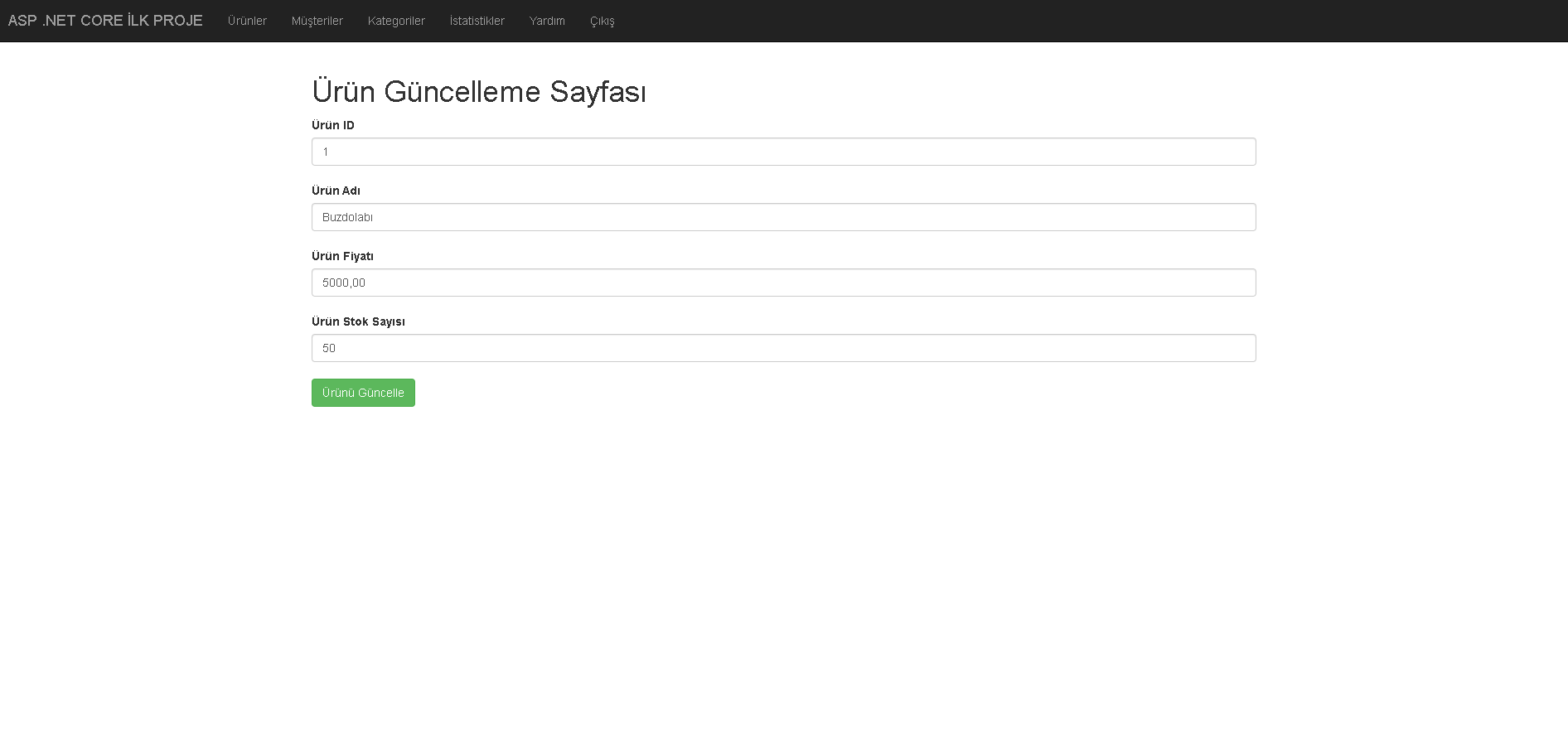The width and height of the screenshot is (1568, 749).
Task: Click the dark navigation bar background
Action: [995, 21]
